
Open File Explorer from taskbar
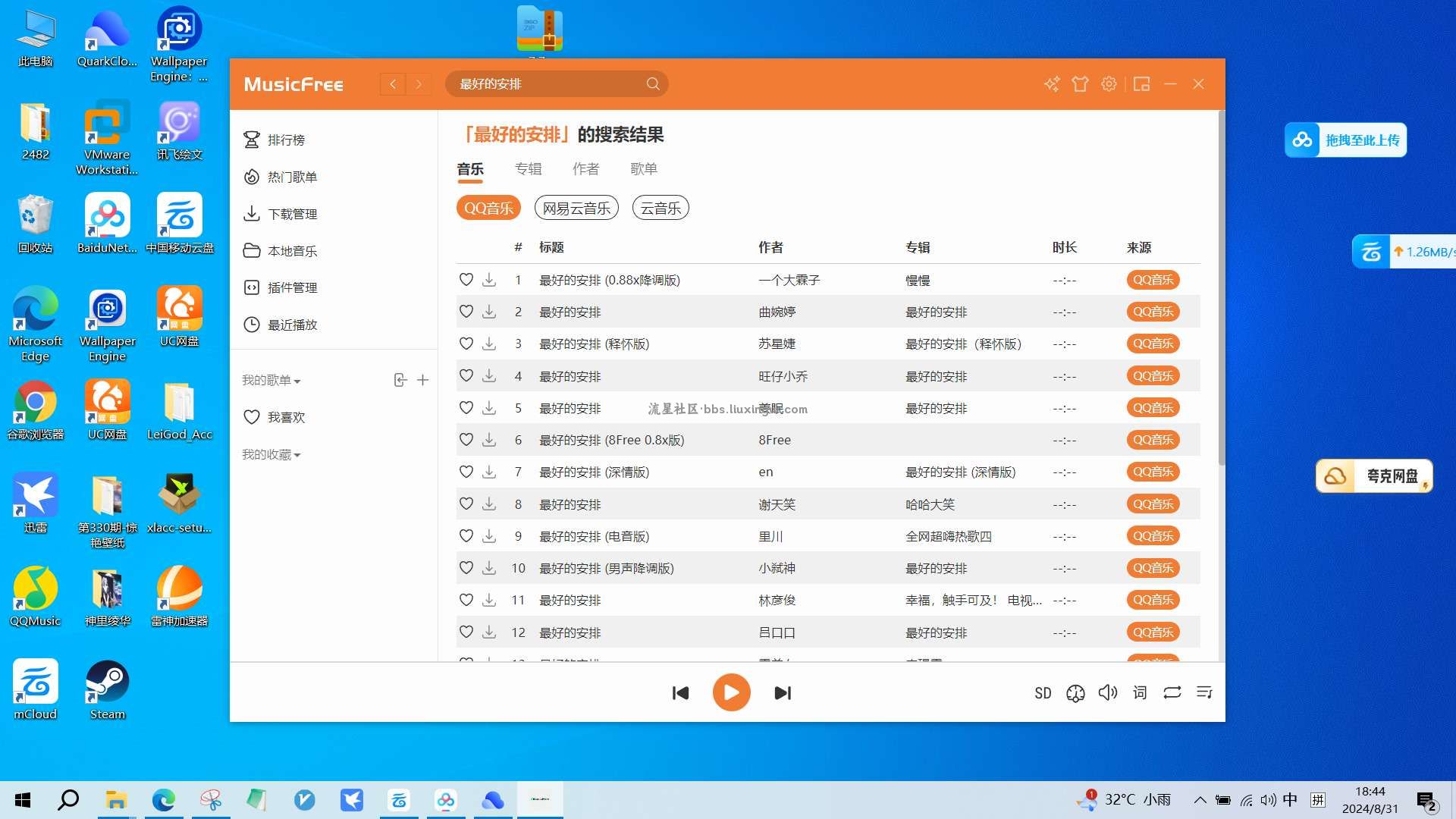click(115, 800)
